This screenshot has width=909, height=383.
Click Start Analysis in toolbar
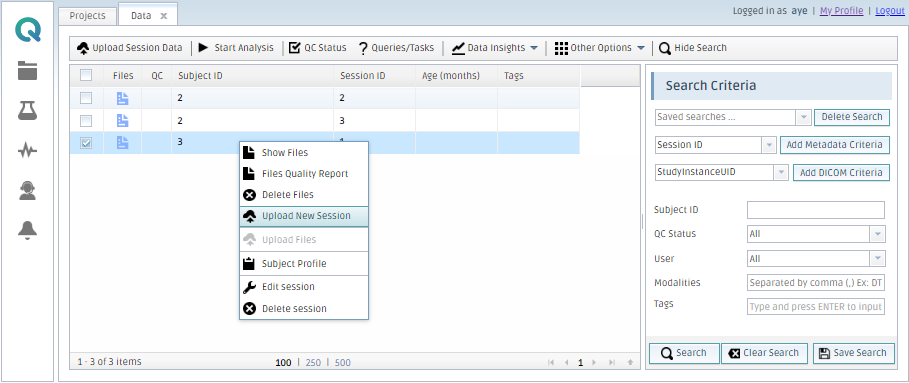[235, 48]
